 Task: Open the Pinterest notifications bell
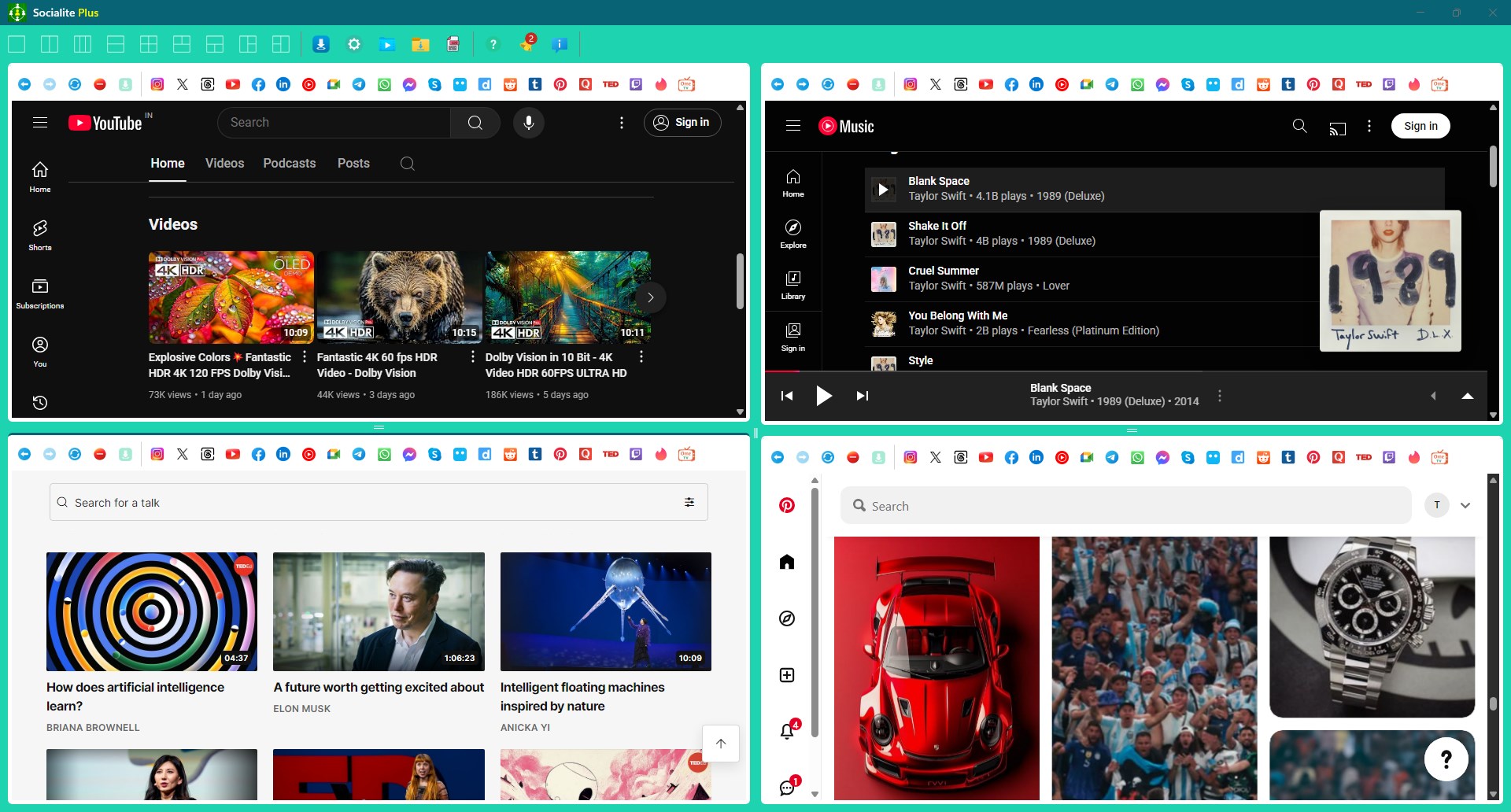(x=787, y=730)
